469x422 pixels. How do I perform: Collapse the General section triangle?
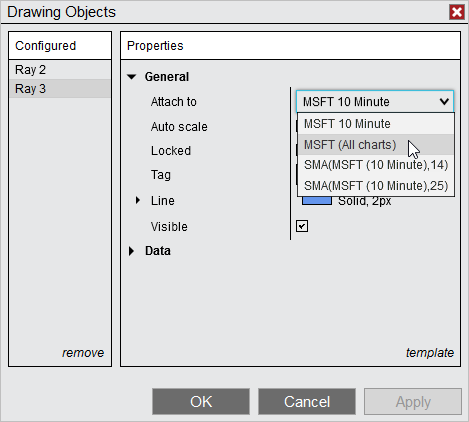[x=132, y=77]
